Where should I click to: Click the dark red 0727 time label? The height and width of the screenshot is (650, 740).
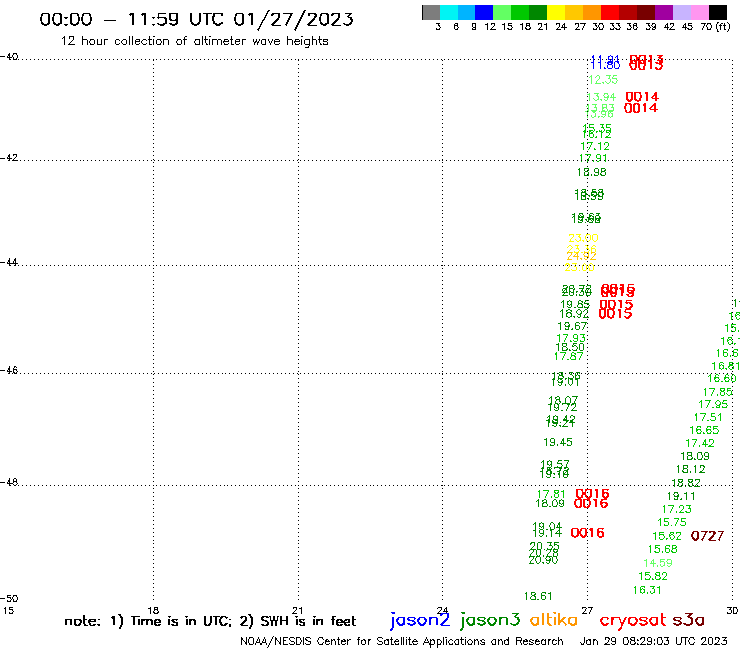tap(707, 536)
